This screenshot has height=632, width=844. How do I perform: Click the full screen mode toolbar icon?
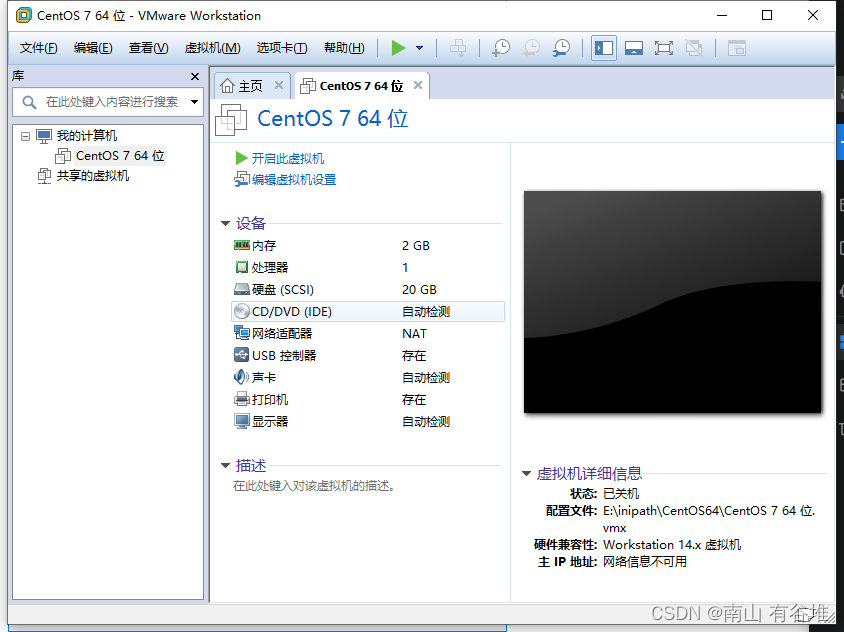[x=664, y=48]
